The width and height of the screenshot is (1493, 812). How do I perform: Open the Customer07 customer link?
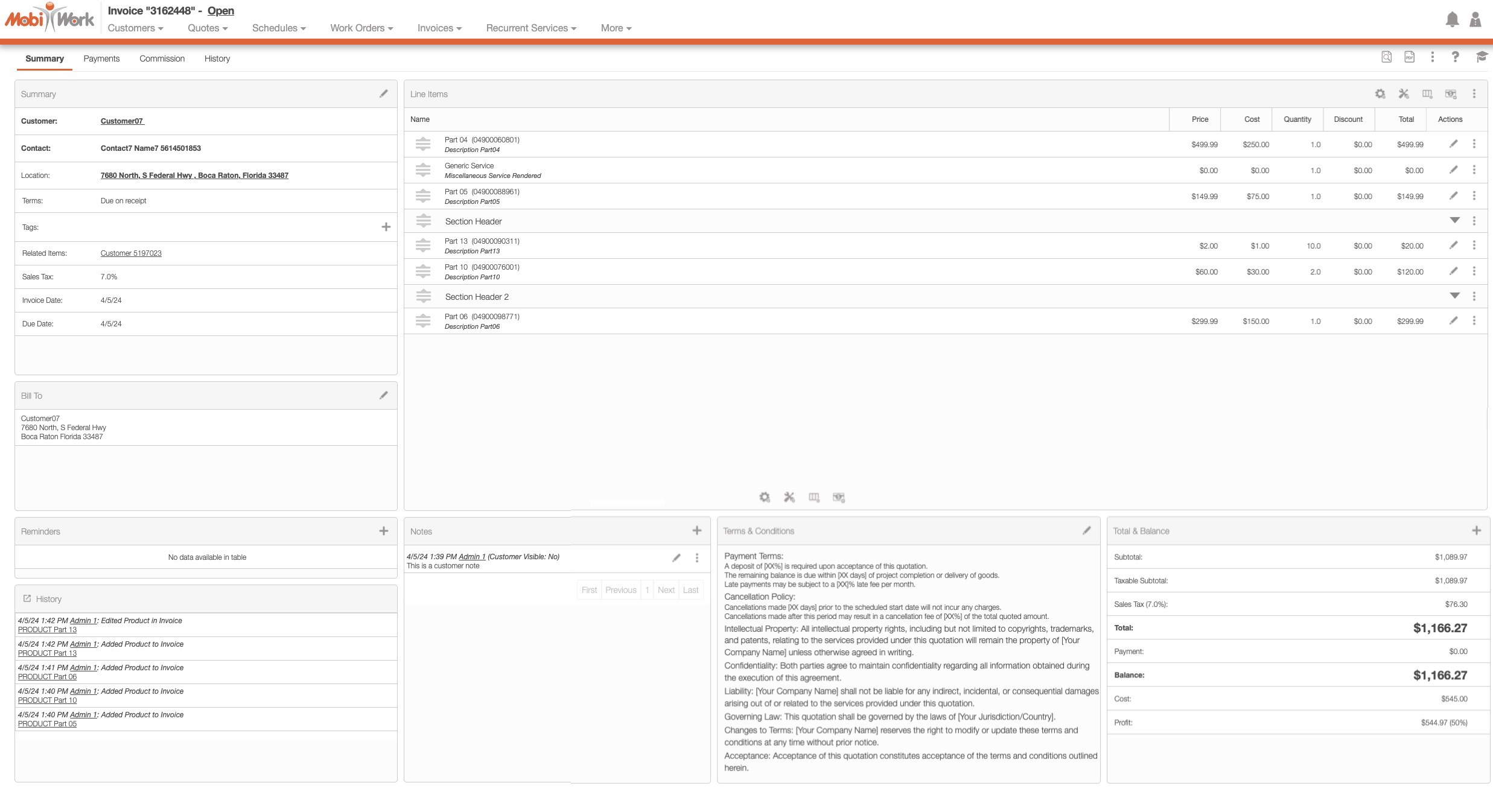(122, 121)
